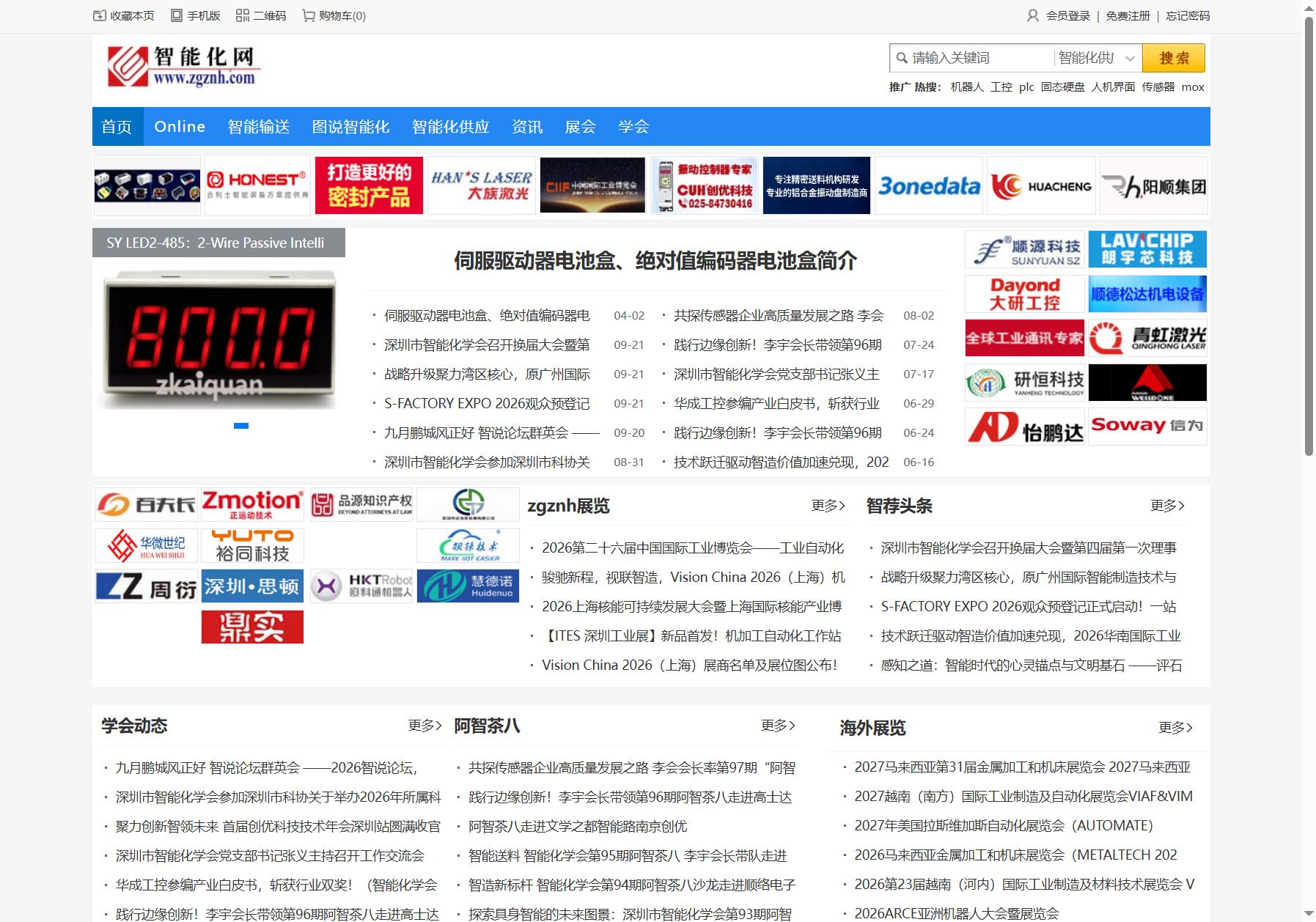The height and width of the screenshot is (922, 1316).
Task: Click the LED display 800.0 slide image
Action: (218, 337)
